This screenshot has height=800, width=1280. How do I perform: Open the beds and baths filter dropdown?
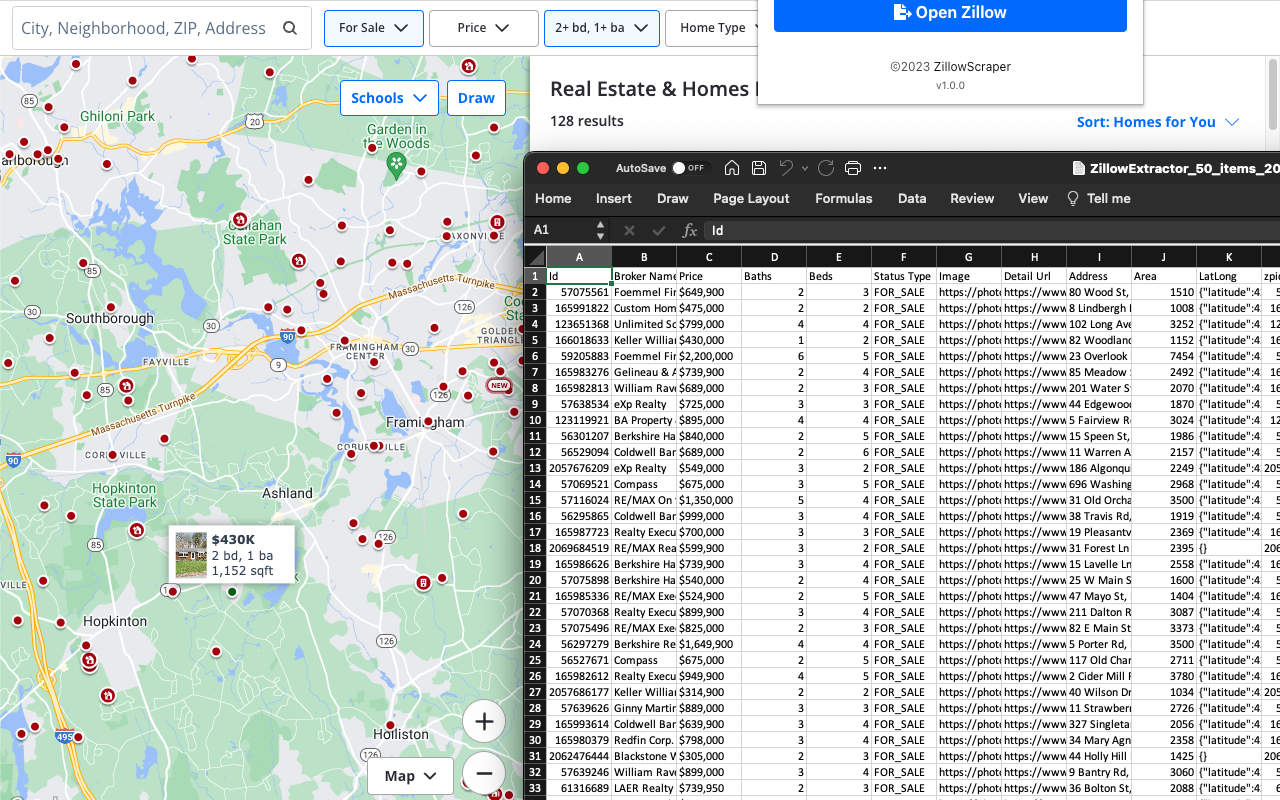click(x=602, y=28)
